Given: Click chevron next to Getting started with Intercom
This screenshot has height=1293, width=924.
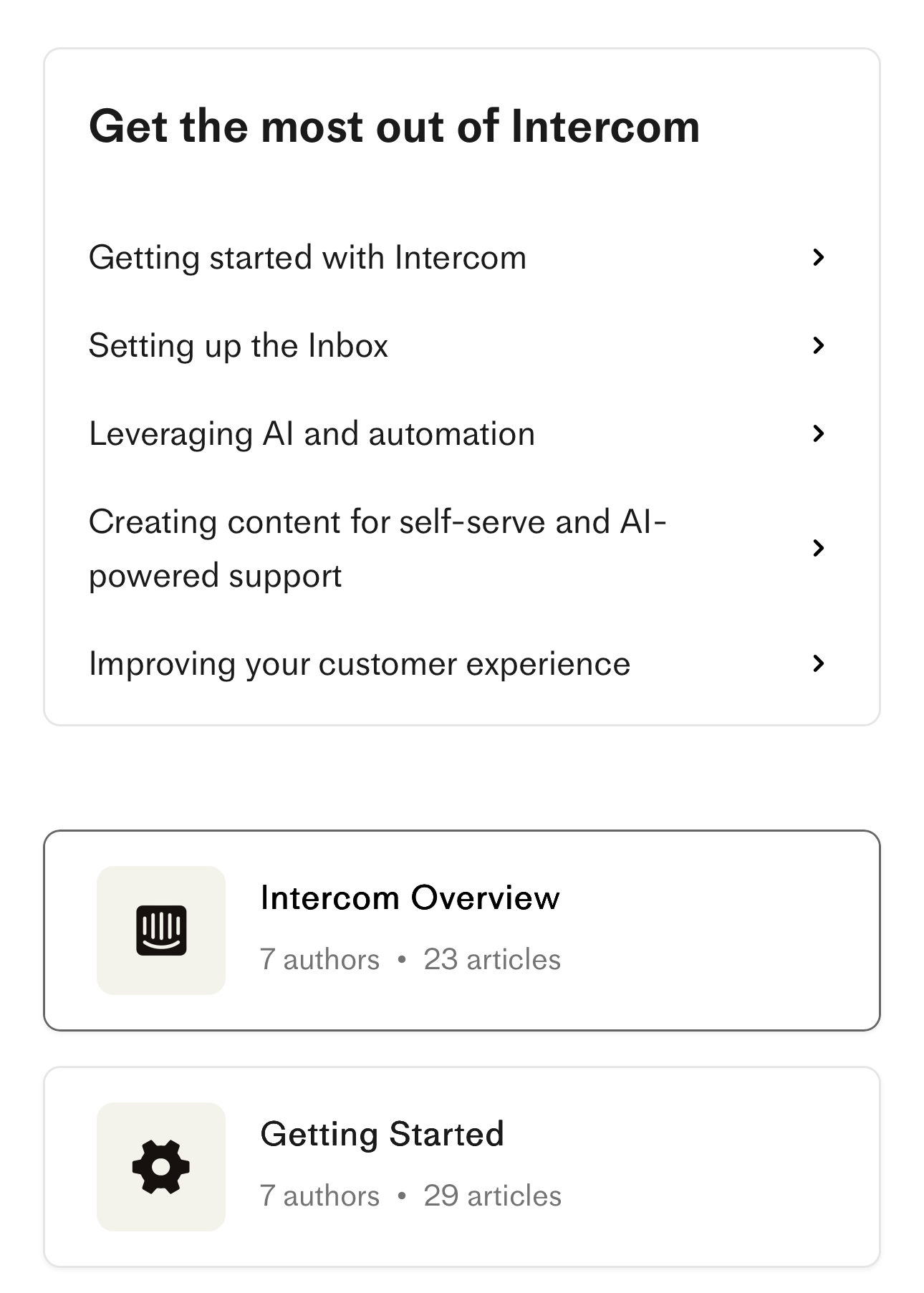Looking at the screenshot, I should tap(818, 257).
